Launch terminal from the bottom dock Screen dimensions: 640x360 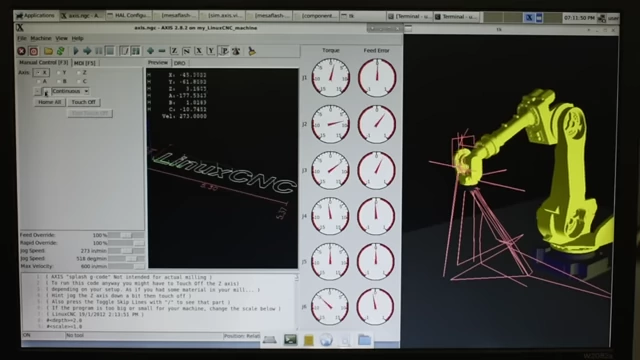pos(290,340)
